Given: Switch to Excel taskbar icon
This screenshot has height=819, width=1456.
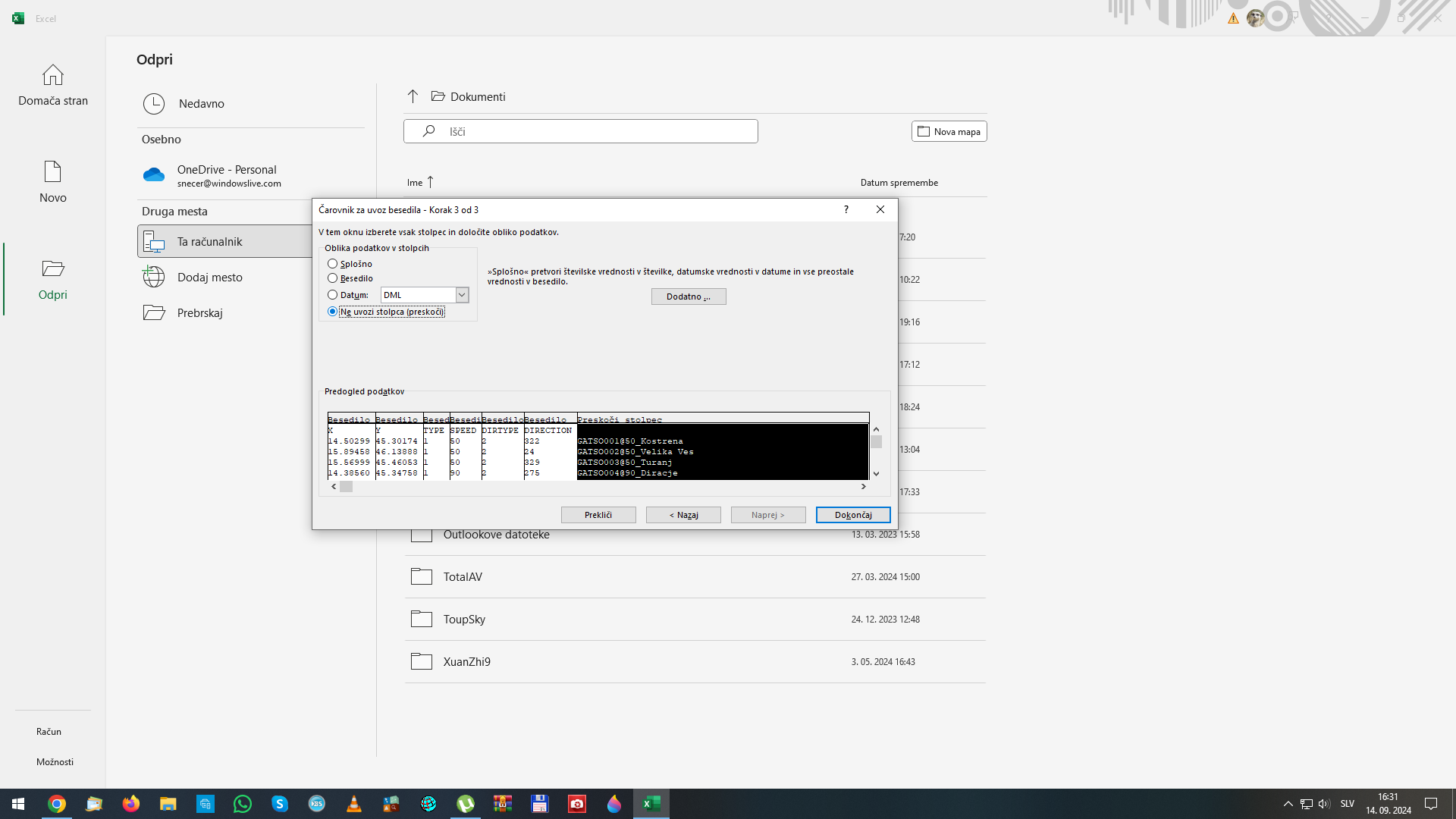Looking at the screenshot, I should point(651,804).
